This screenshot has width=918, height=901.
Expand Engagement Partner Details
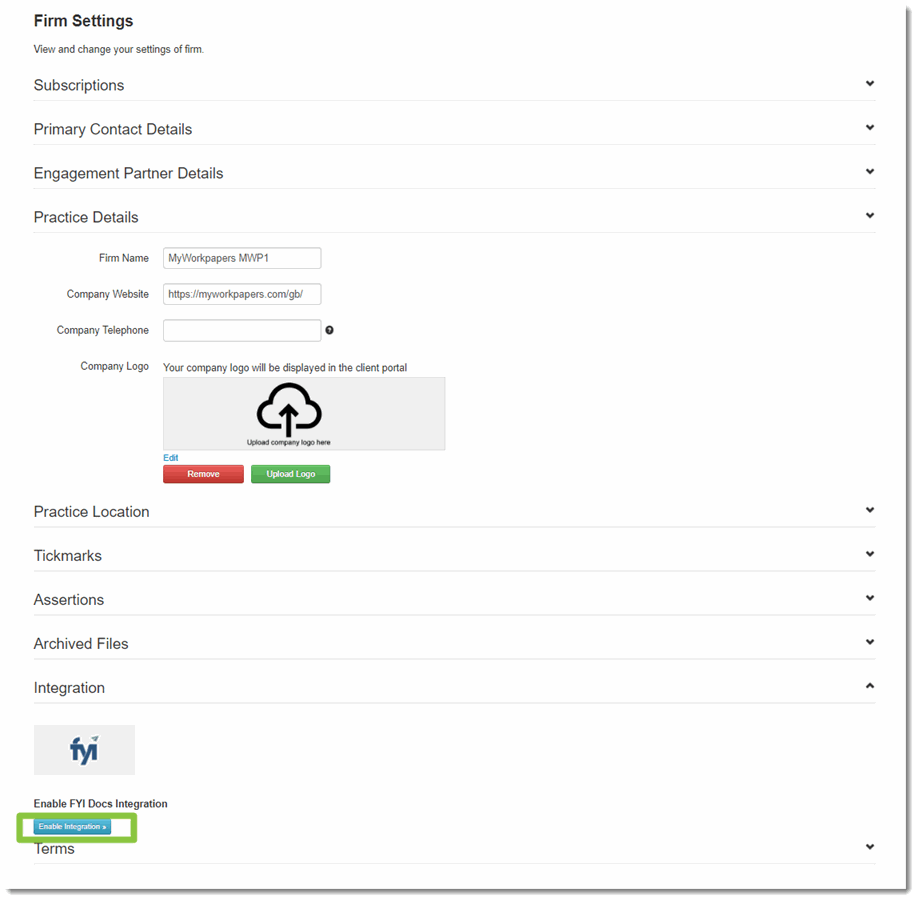(868, 171)
